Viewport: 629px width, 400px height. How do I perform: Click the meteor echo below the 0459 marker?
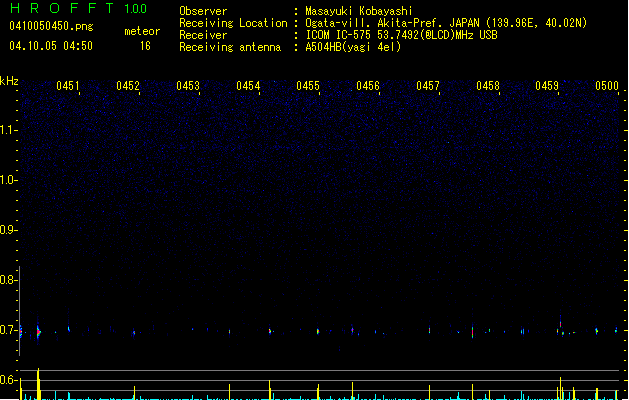pyautogui.click(x=560, y=326)
